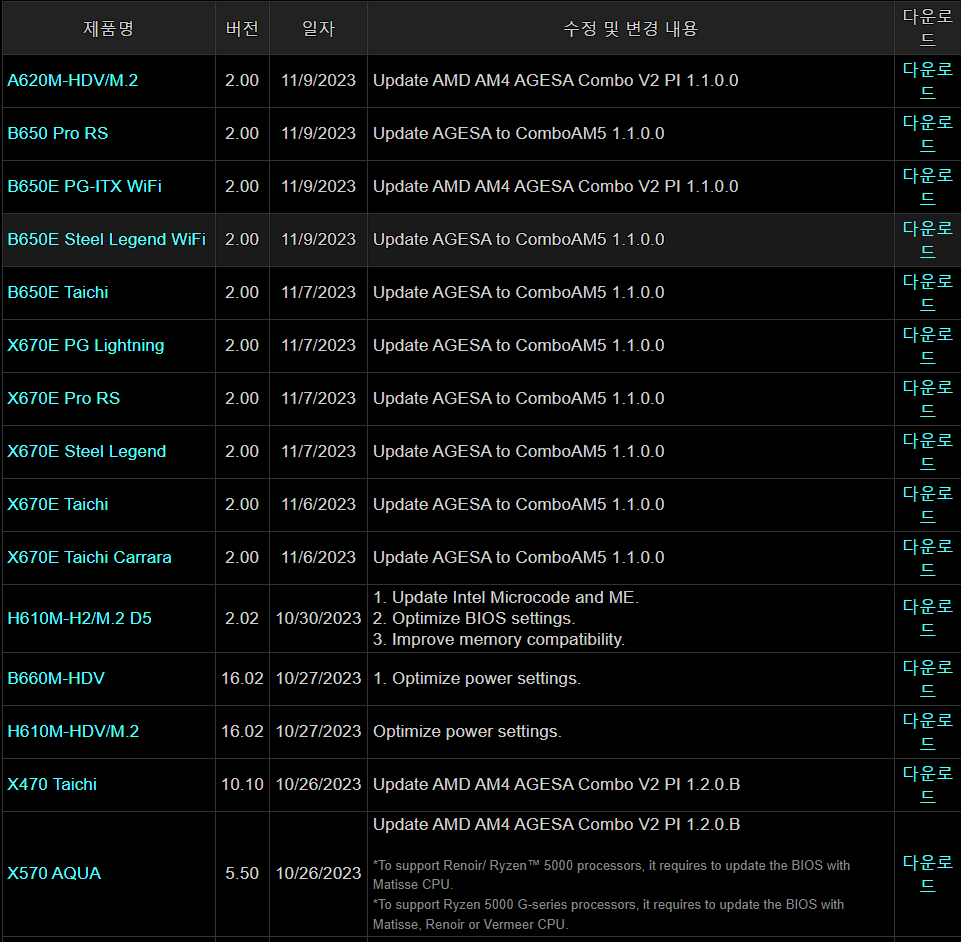The width and height of the screenshot is (961, 942).
Task: Click 다운로드 for B660M-HDV
Action: 927,679
